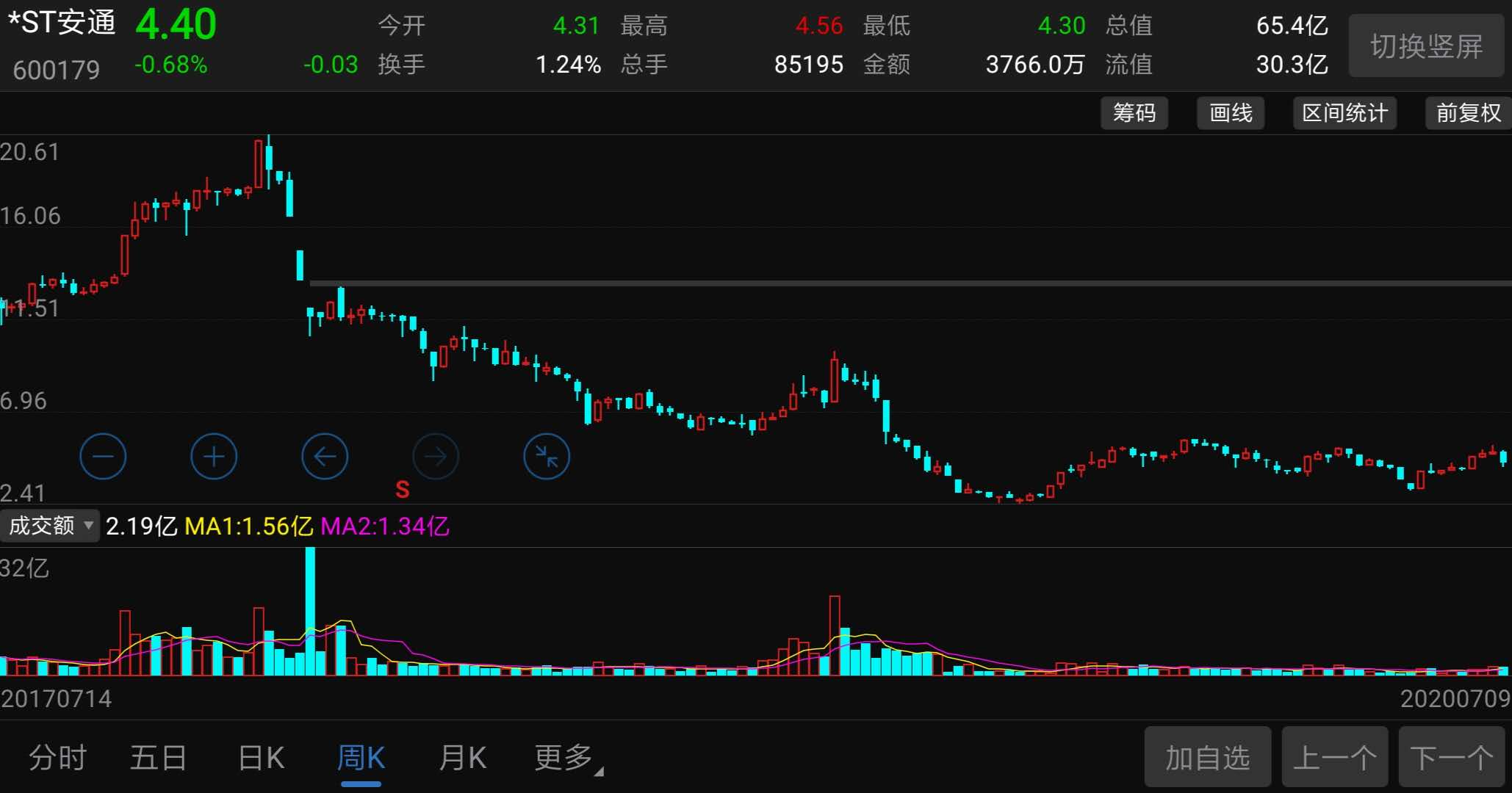
Task: Tap the MA2:1.34亿 indicator label
Action: click(x=385, y=526)
